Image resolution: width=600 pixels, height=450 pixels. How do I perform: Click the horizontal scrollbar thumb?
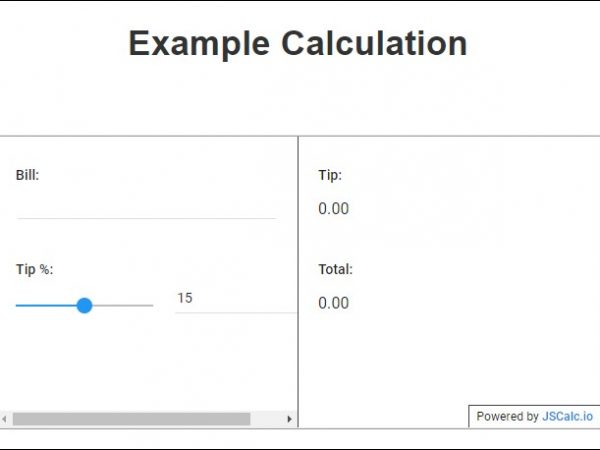pos(130,419)
